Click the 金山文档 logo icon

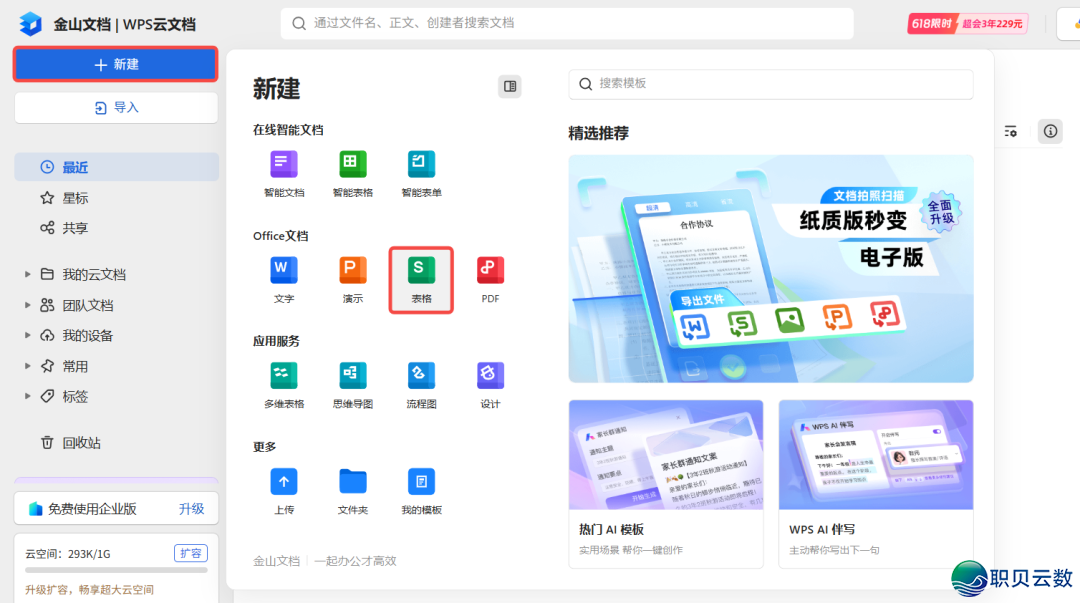coord(30,23)
